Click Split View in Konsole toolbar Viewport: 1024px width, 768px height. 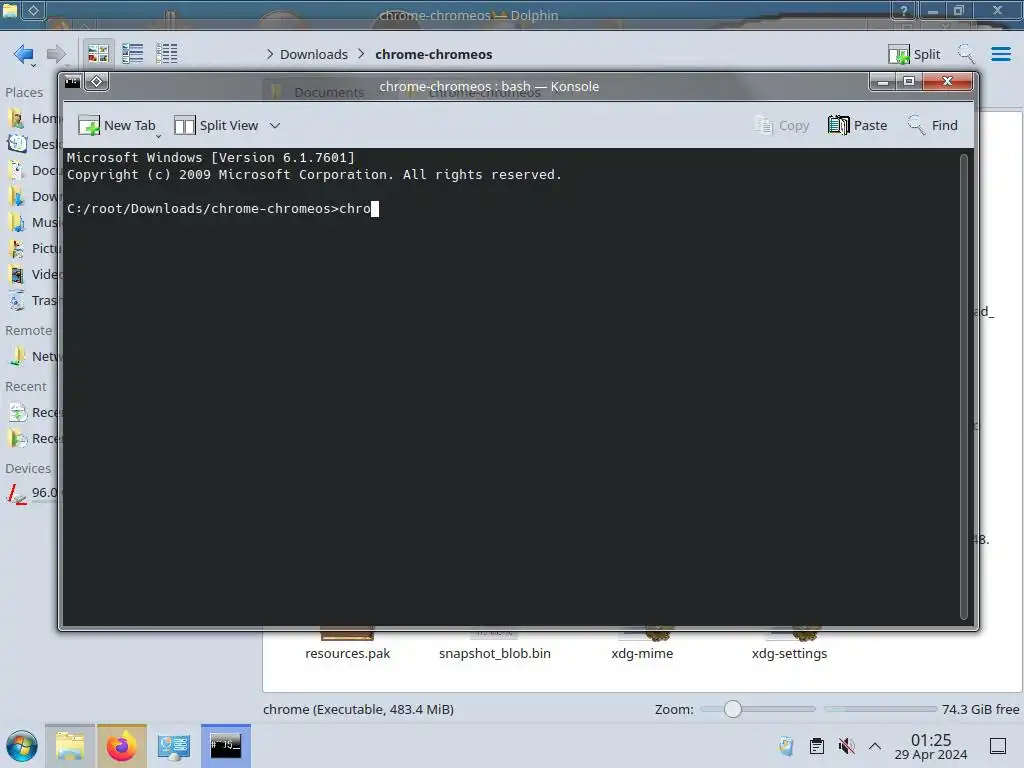[x=216, y=125]
